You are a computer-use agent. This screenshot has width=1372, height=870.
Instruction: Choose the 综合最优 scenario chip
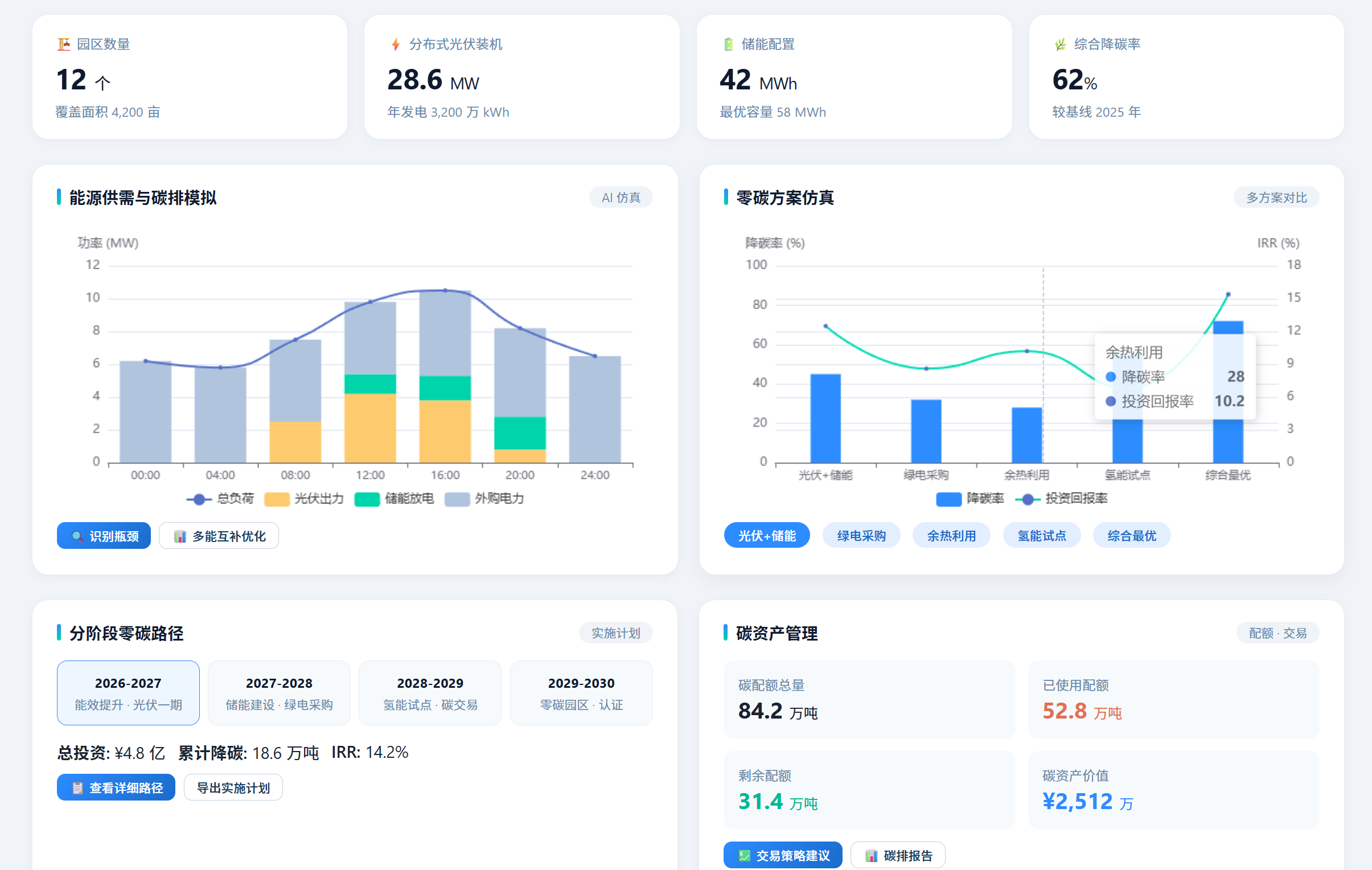[1132, 536]
